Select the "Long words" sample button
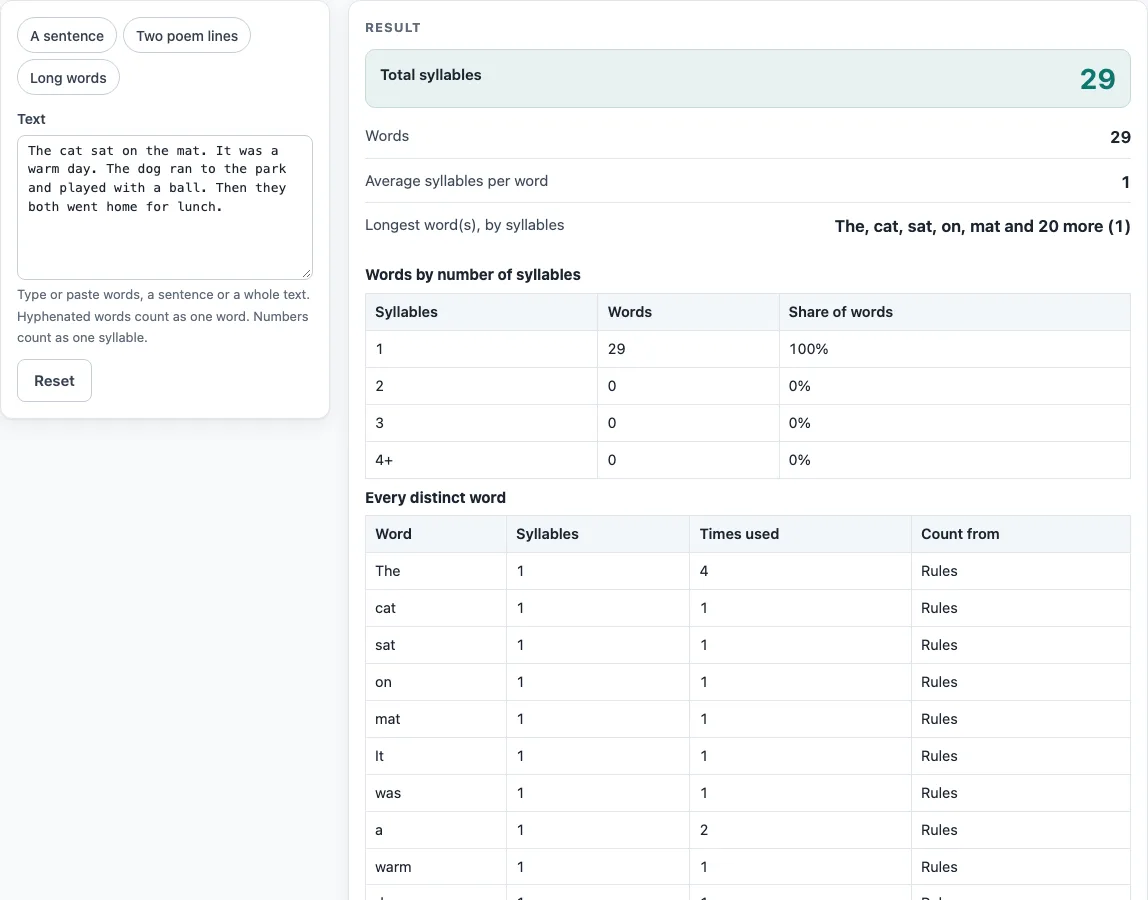Viewport: 1148px width, 900px height. (68, 78)
